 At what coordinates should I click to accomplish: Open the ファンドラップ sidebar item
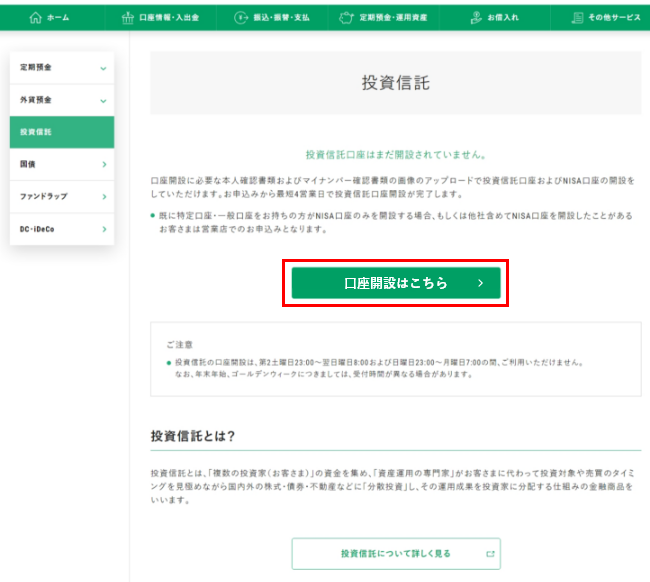pos(61,196)
